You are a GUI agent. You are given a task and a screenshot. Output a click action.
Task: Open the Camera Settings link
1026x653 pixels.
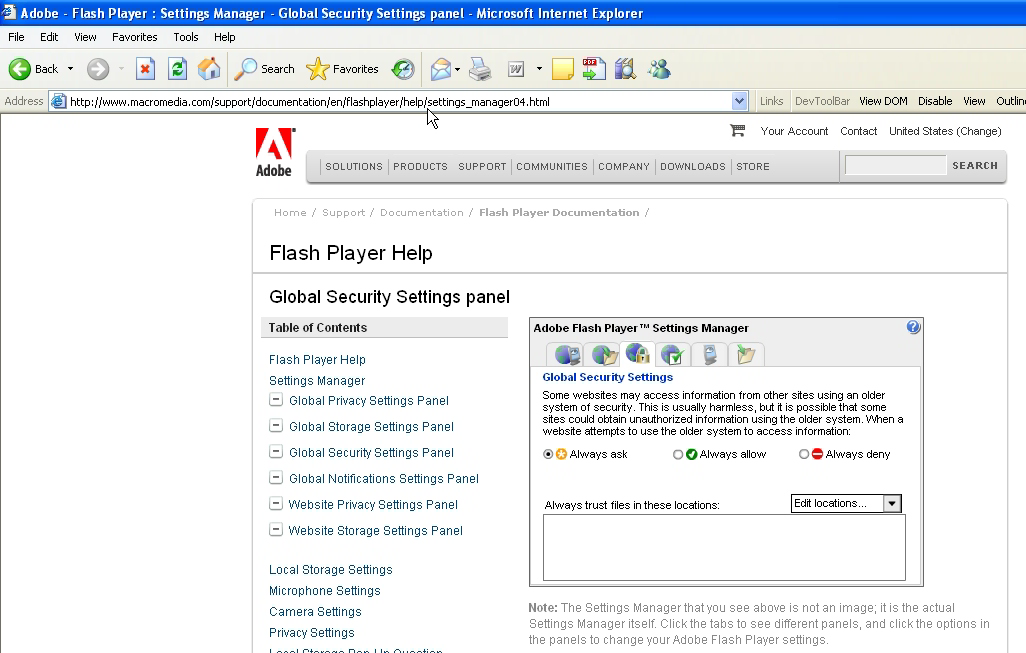pos(315,612)
